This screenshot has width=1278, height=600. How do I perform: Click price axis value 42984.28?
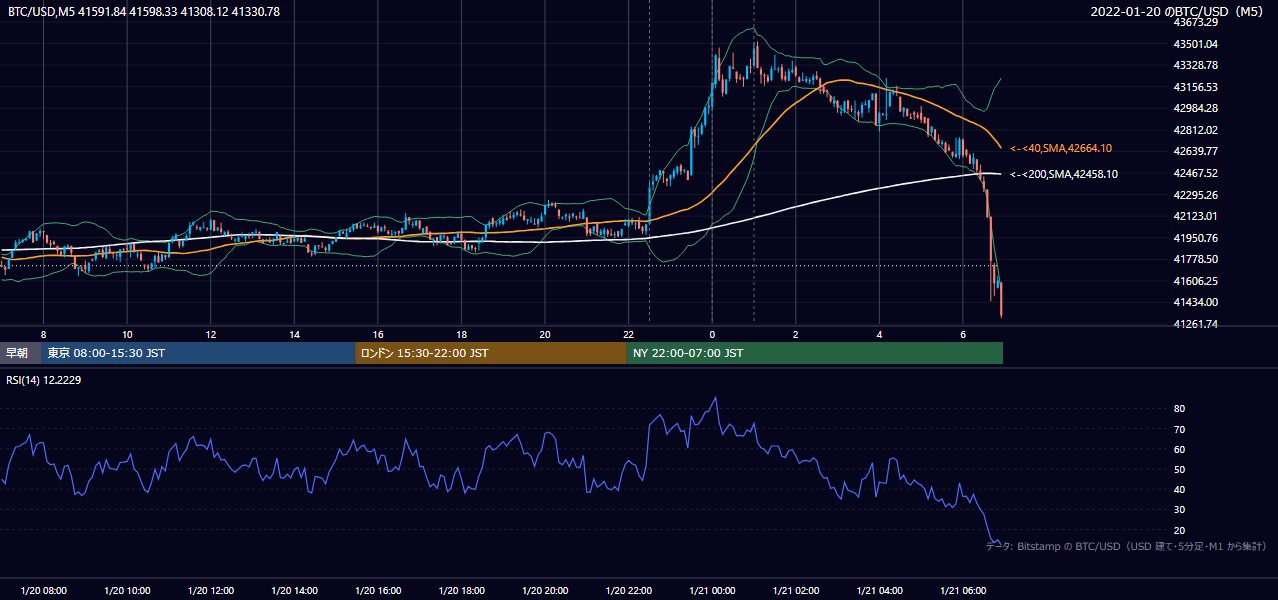pyautogui.click(x=1195, y=108)
